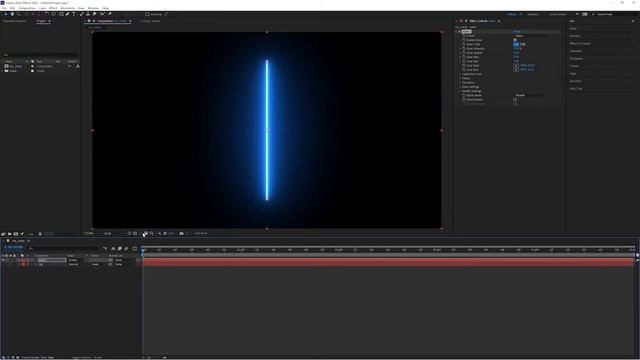Open the Effect menu
Screen dimensions: 640x360
point(53,8)
